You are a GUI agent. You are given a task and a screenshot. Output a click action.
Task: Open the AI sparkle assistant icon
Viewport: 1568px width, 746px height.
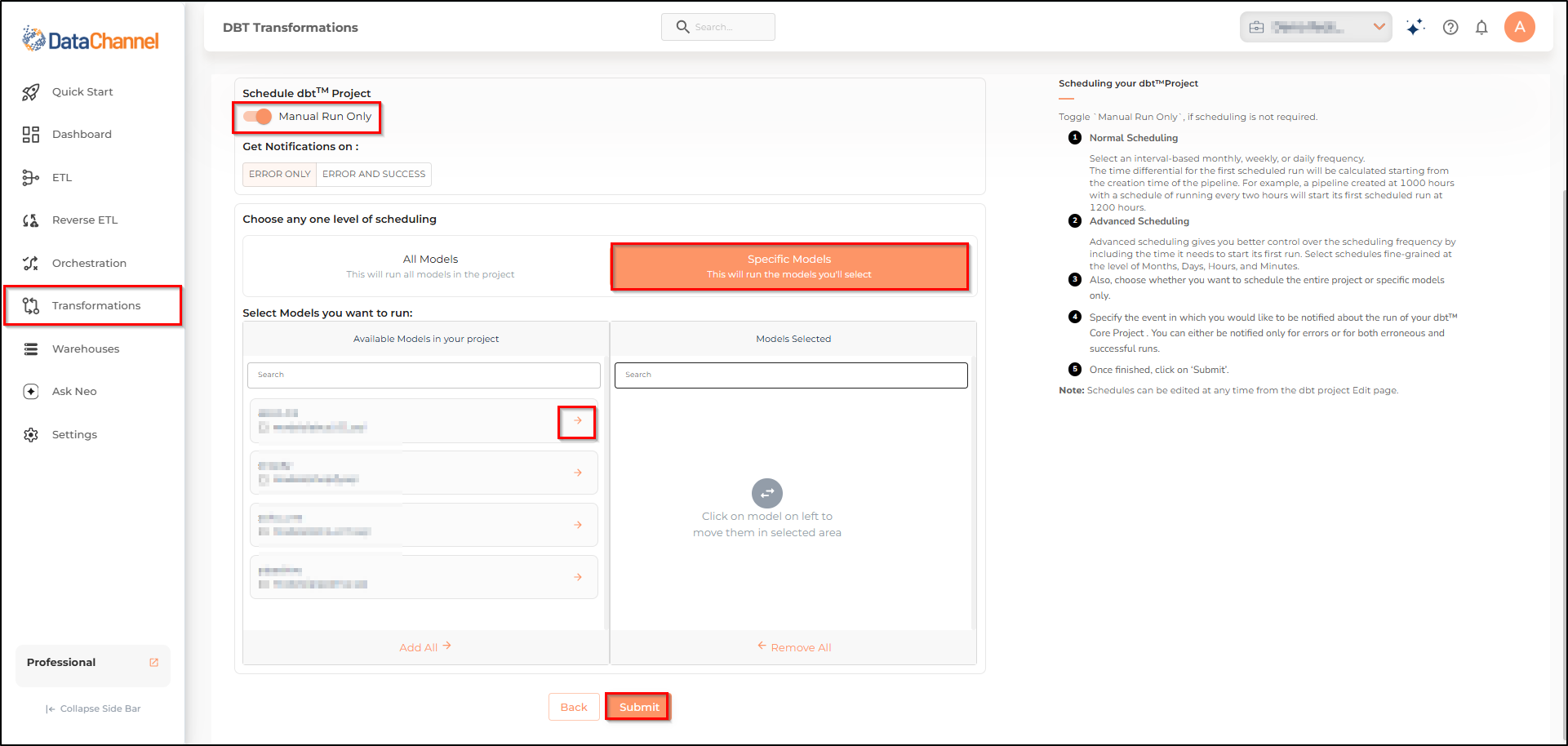click(x=1415, y=27)
